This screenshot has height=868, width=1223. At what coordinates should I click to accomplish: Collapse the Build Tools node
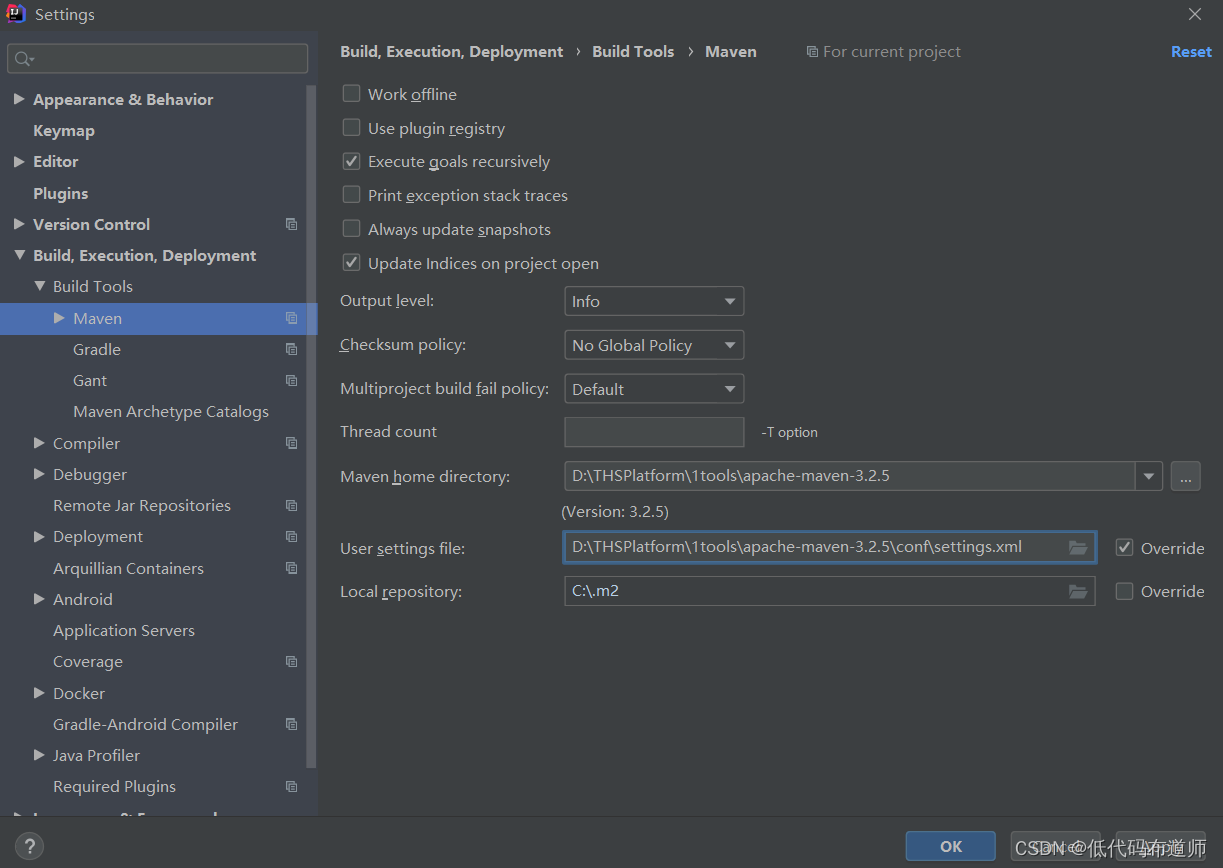click(39, 286)
